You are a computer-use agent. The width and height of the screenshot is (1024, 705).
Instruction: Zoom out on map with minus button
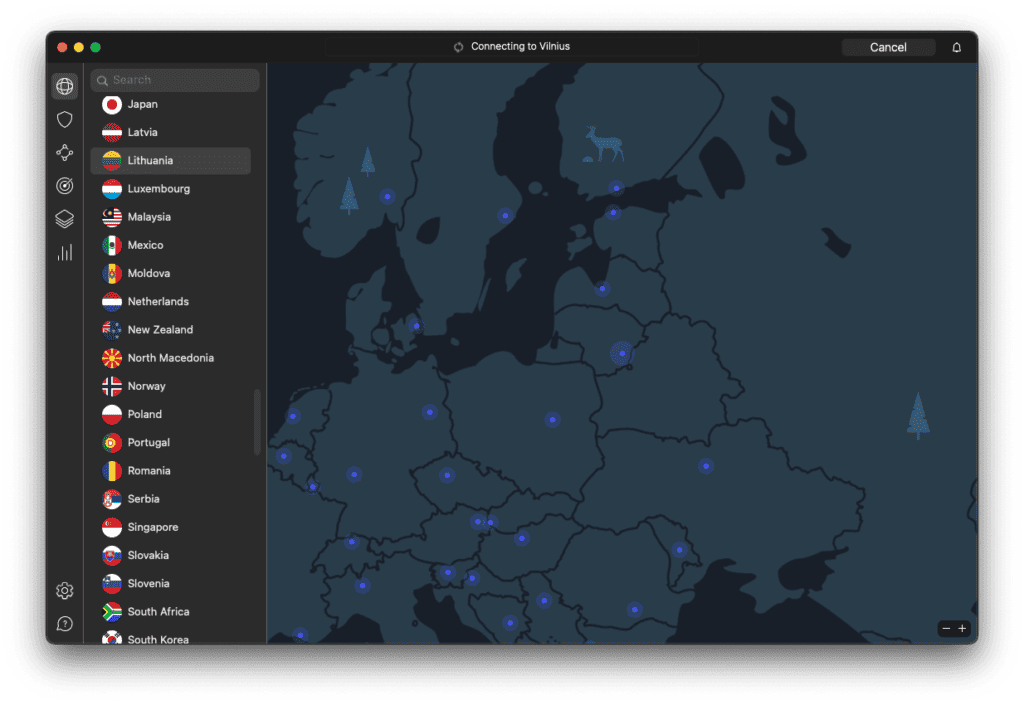point(946,629)
